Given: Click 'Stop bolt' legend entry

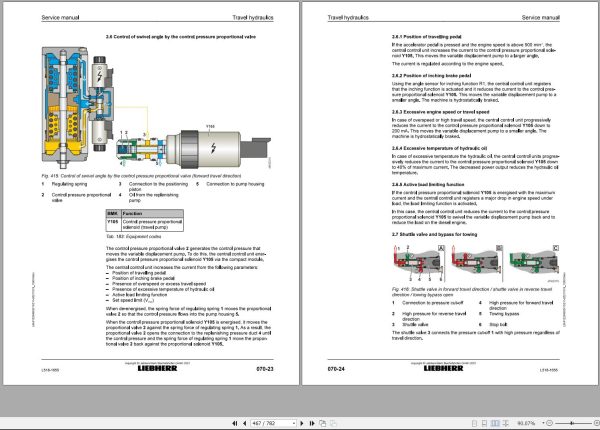Looking at the screenshot, I should [498, 324].
